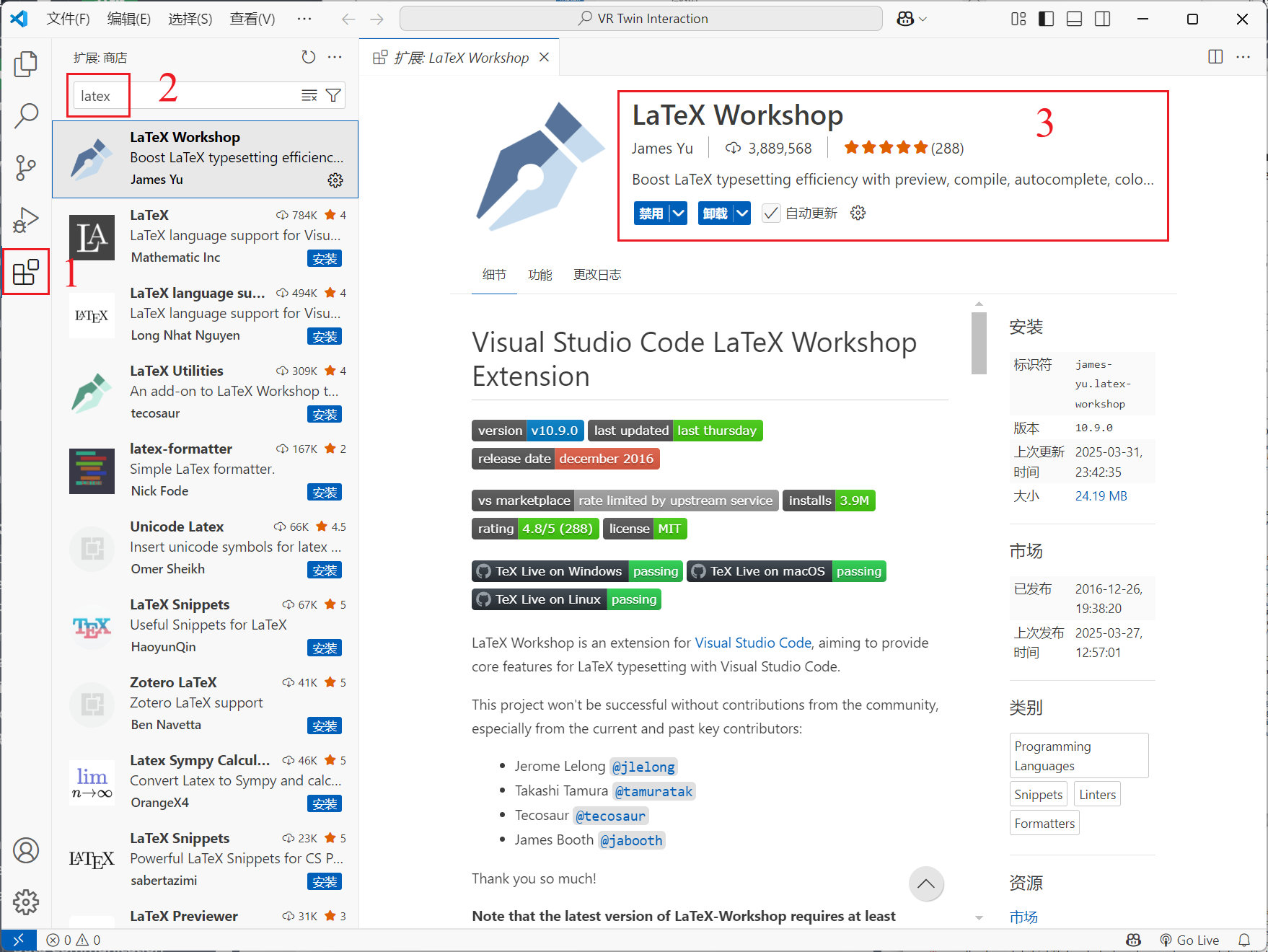The width and height of the screenshot is (1268, 952).
Task: Open the Manage gear in activity bar
Action: tap(26, 902)
